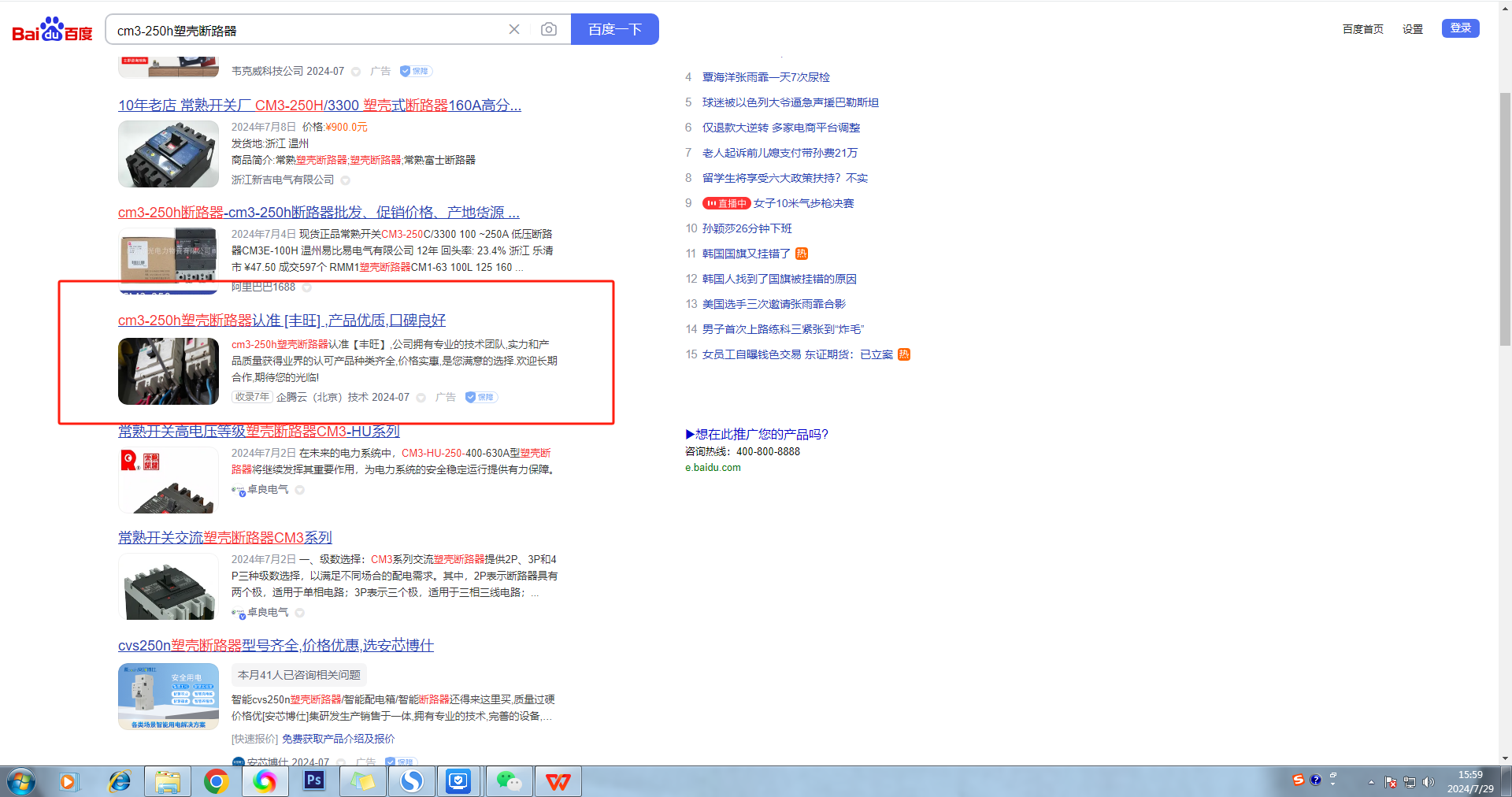The image size is (1512, 797).
Task: Open result '10年老店 常熟开关厂 CM3-250H/3300'
Action: tap(320, 106)
